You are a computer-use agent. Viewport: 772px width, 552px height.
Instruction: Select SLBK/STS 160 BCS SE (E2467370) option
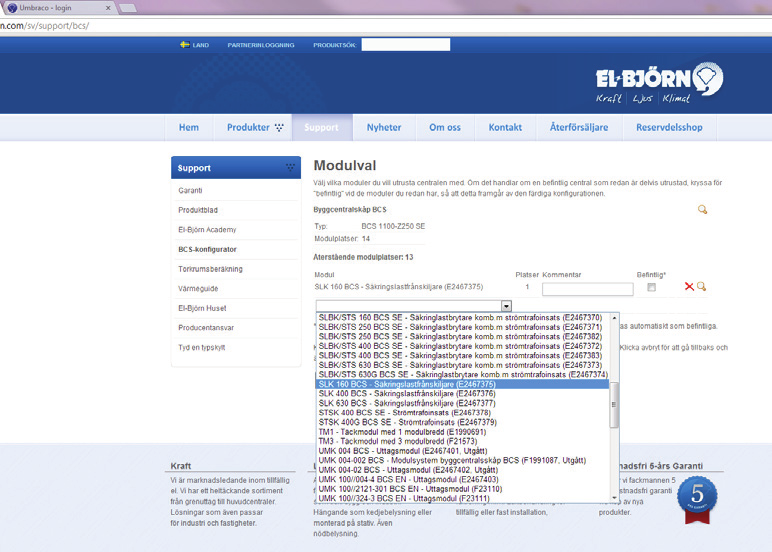(462, 318)
